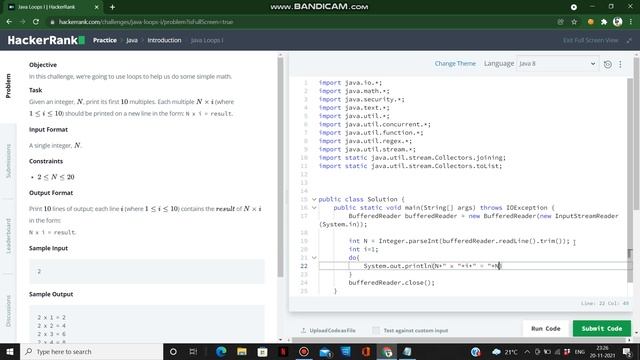This screenshot has width=640, height=360.
Task: Click the collapse arrows icon beside Exit Full Screen
Action: (629, 40)
